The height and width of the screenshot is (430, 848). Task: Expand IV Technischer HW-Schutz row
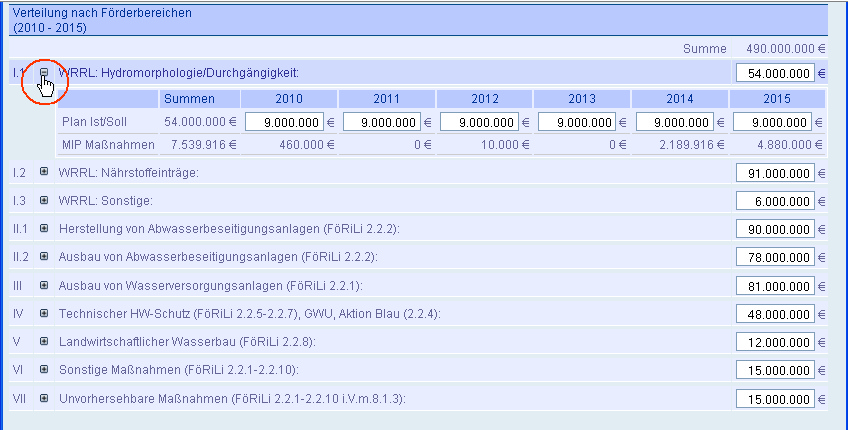click(44, 313)
